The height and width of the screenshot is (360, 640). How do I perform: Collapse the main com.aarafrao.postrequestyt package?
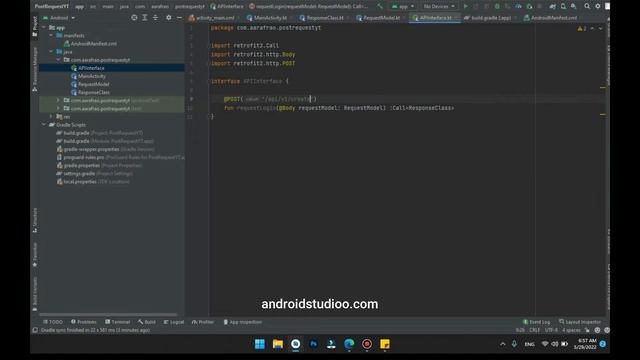[x=59, y=60]
